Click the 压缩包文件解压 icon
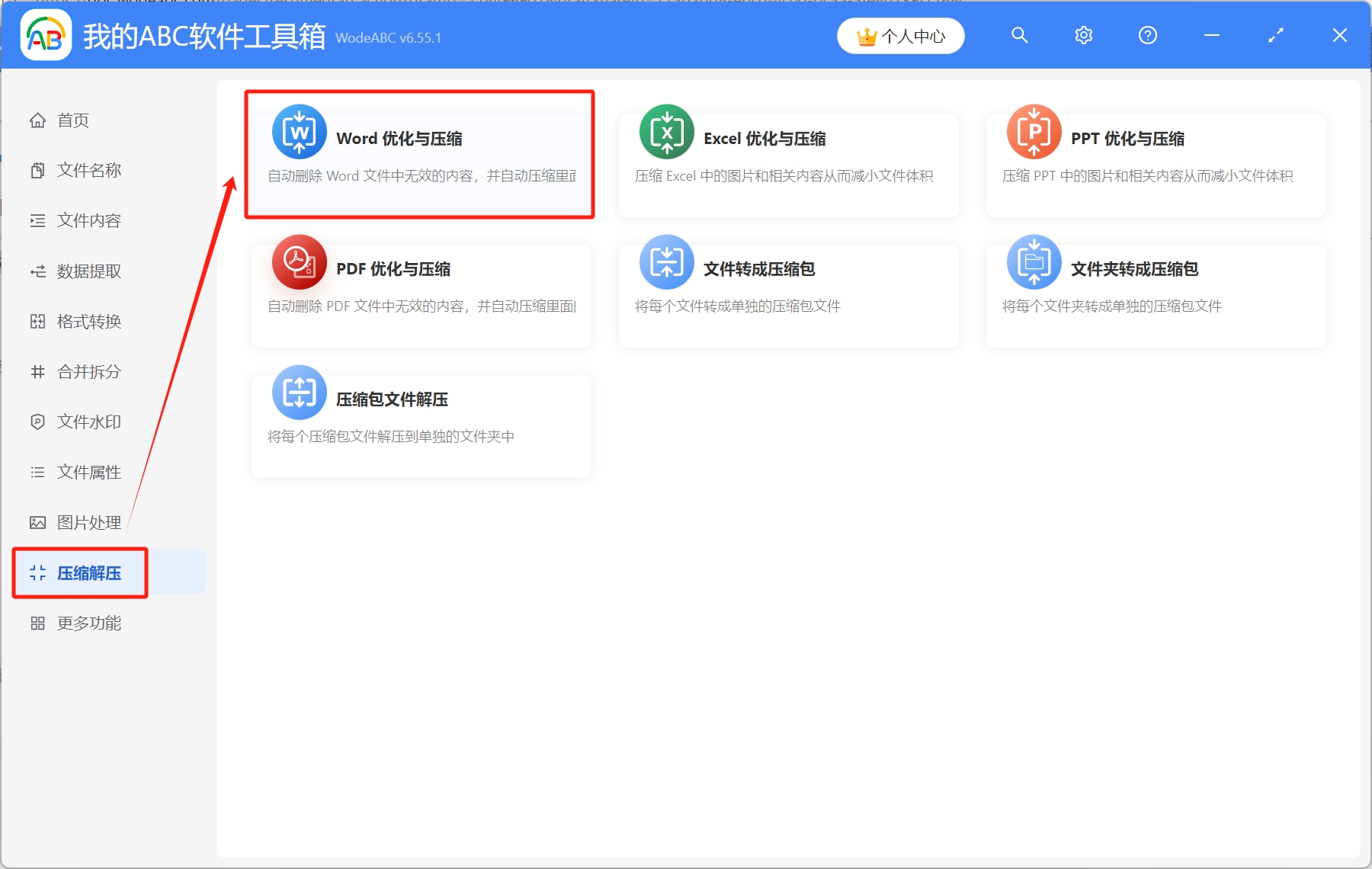The width and height of the screenshot is (1372, 869). tap(300, 393)
